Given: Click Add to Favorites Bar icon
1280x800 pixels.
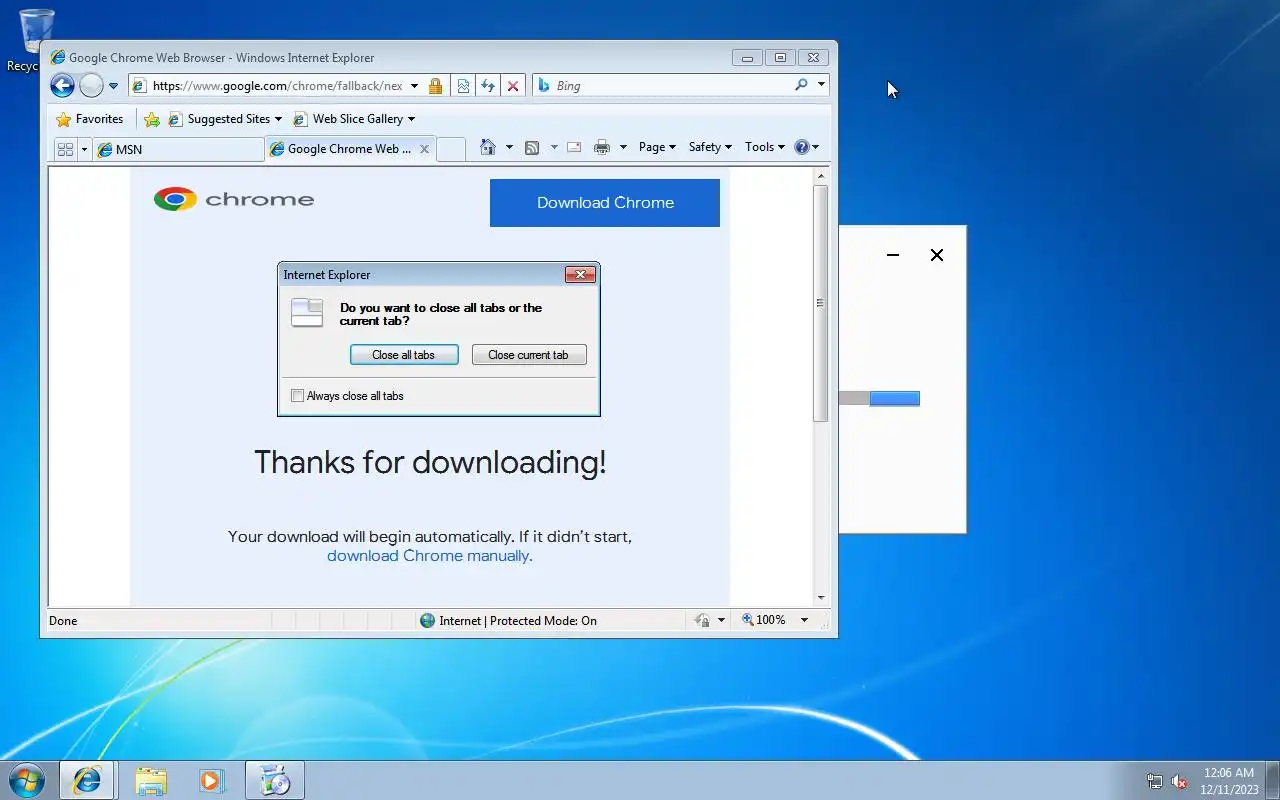Looking at the screenshot, I should tap(152, 119).
